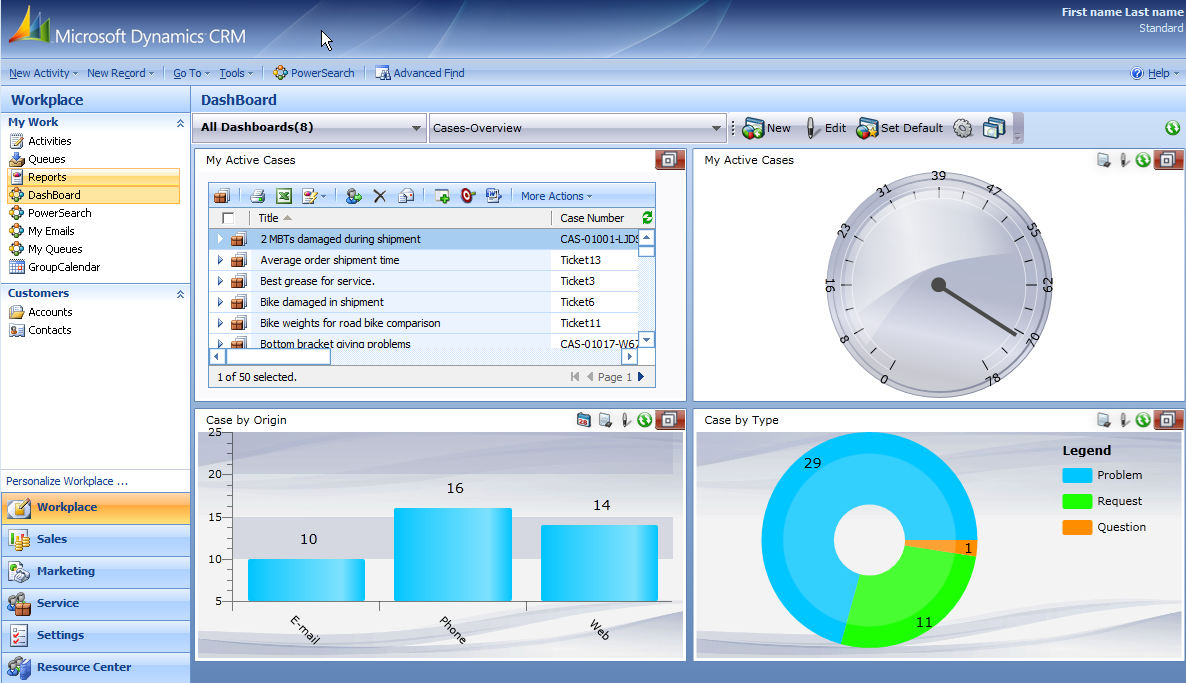The width and height of the screenshot is (1186, 683).
Task: Click the Personalize Workplace link
Action: coord(67,481)
